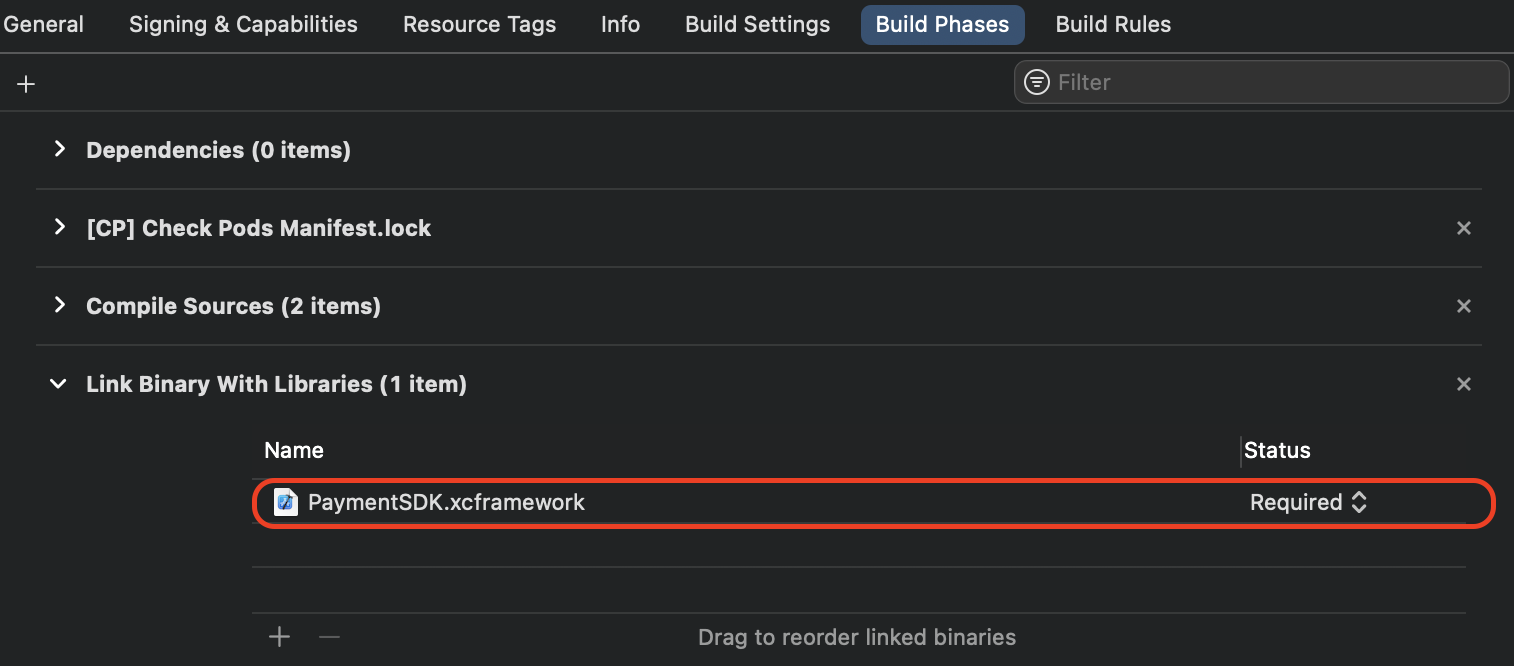Add a library with the bottom plus button
Viewport: 1514px width, 666px height.
tap(280, 637)
